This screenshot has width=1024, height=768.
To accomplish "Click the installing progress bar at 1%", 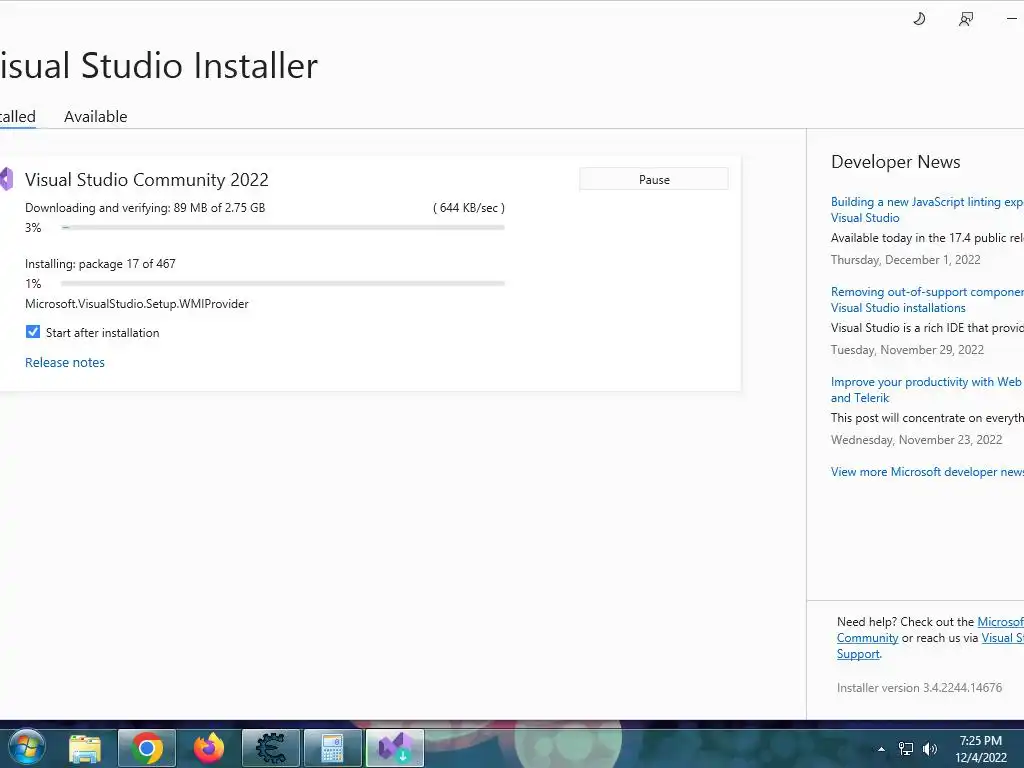I will pyautogui.click(x=283, y=283).
